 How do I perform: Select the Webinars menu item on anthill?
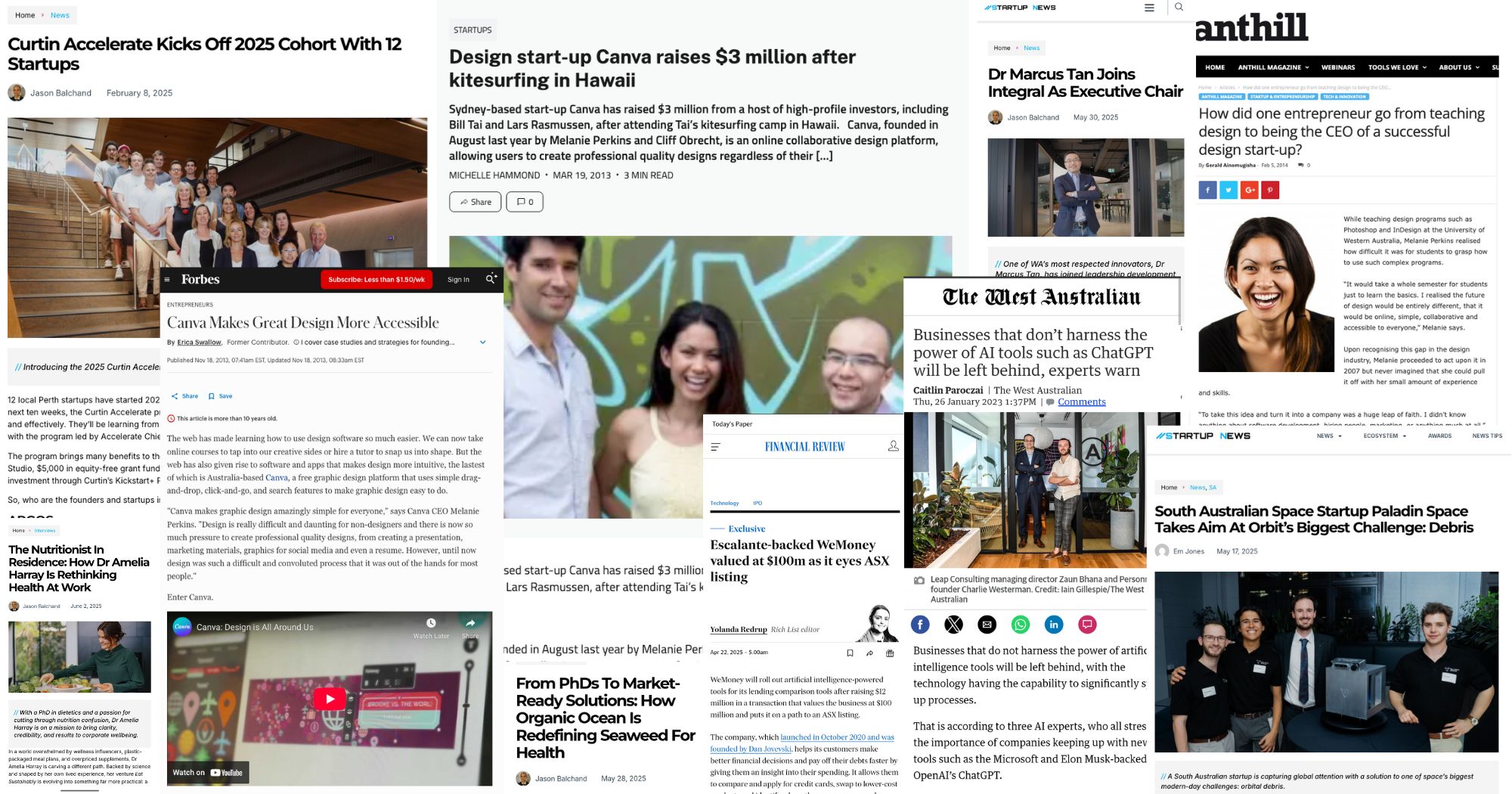point(1338,67)
